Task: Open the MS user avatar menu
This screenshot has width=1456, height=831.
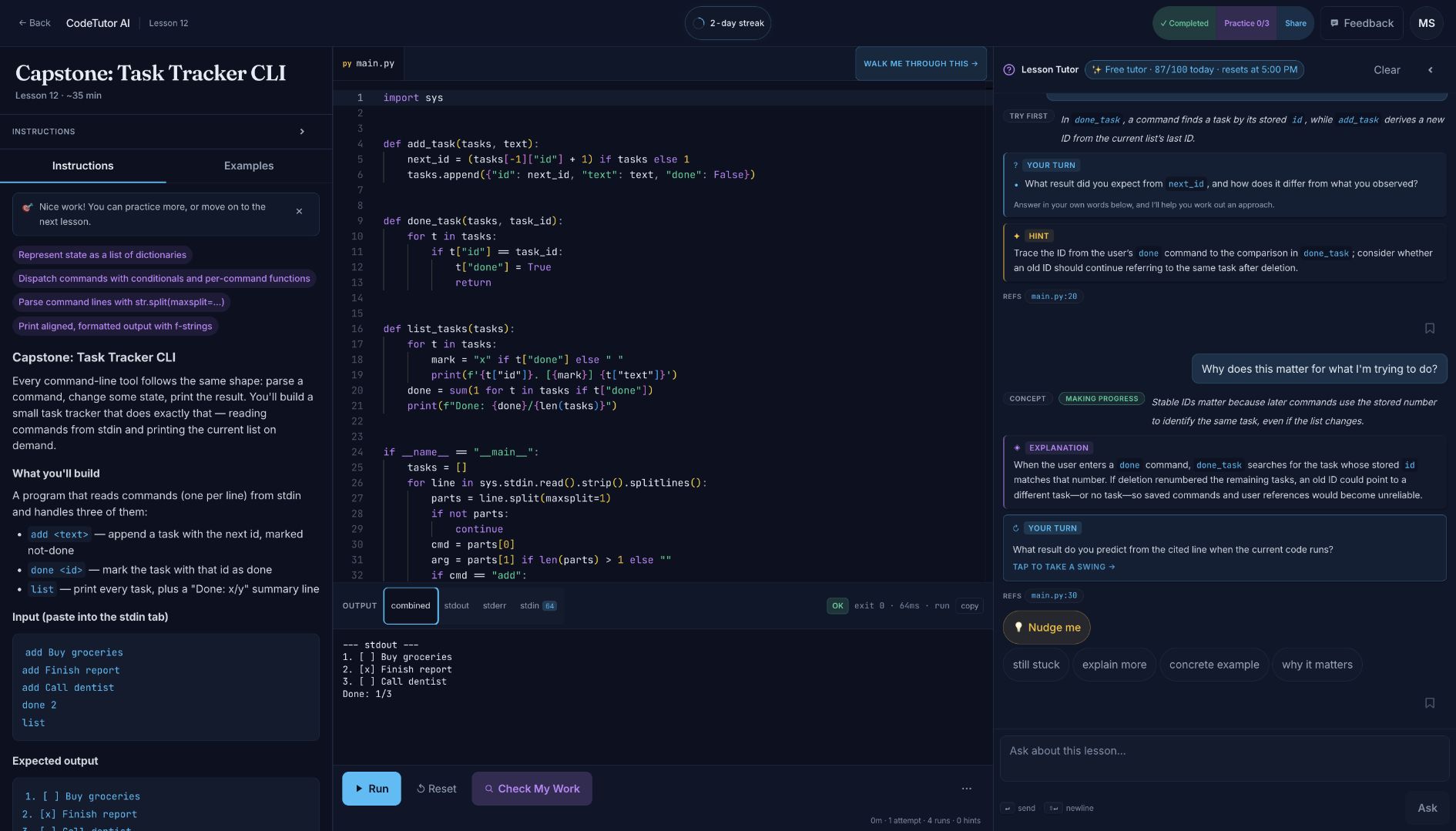Action: pyautogui.click(x=1427, y=23)
